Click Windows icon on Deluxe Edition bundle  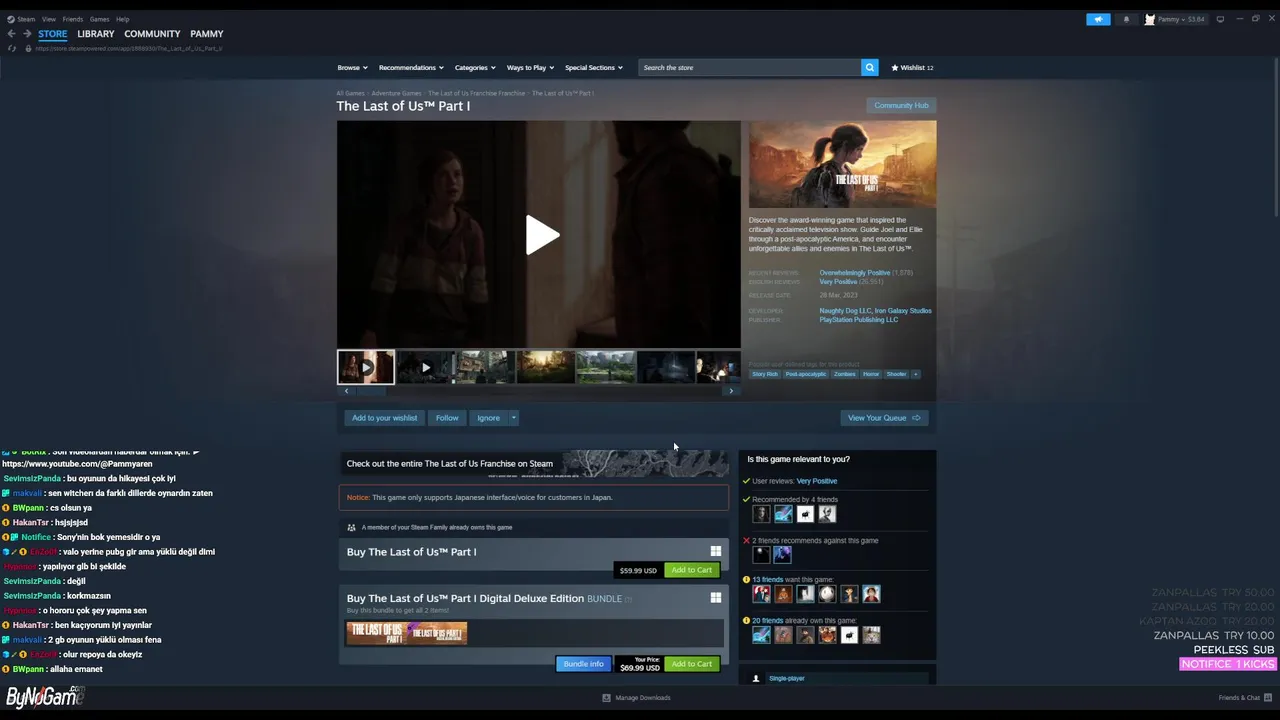(x=716, y=598)
